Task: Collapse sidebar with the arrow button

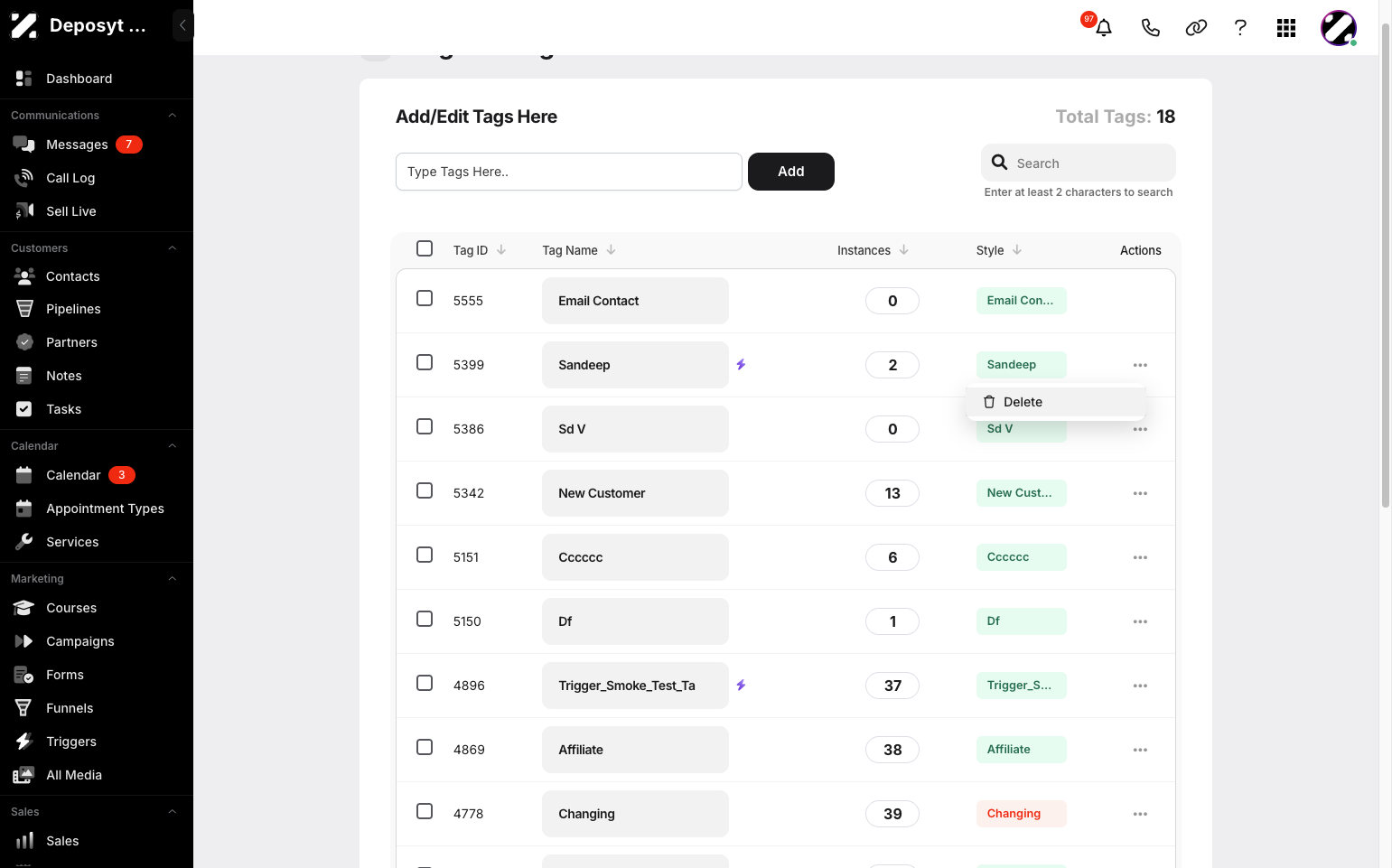Action: [182, 25]
